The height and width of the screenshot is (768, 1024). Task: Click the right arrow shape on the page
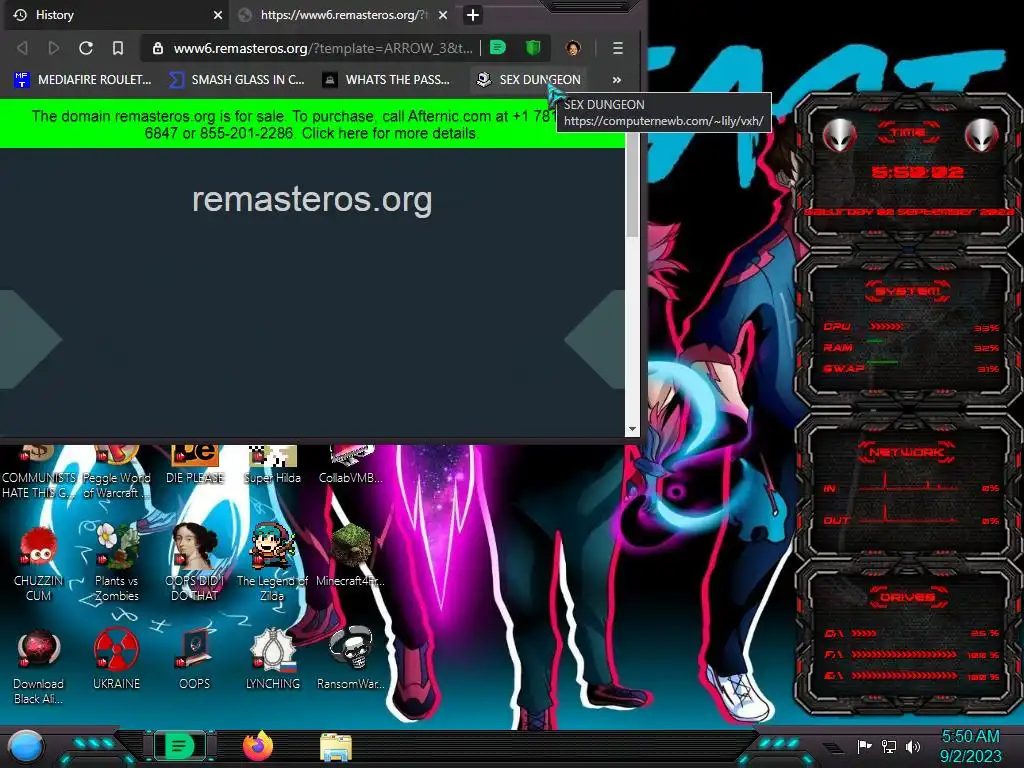pos(595,339)
